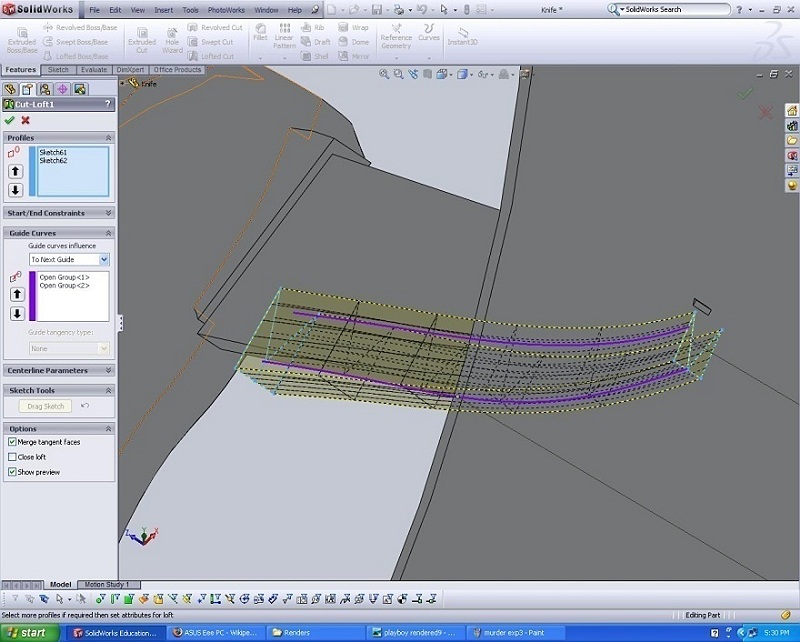Image resolution: width=800 pixels, height=642 pixels.
Task: Uncheck Merge tangent faces
Action: pyautogui.click(x=12, y=441)
